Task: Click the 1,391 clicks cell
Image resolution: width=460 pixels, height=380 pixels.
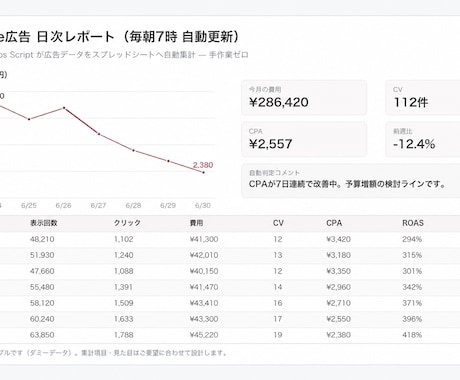Action: (x=124, y=287)
